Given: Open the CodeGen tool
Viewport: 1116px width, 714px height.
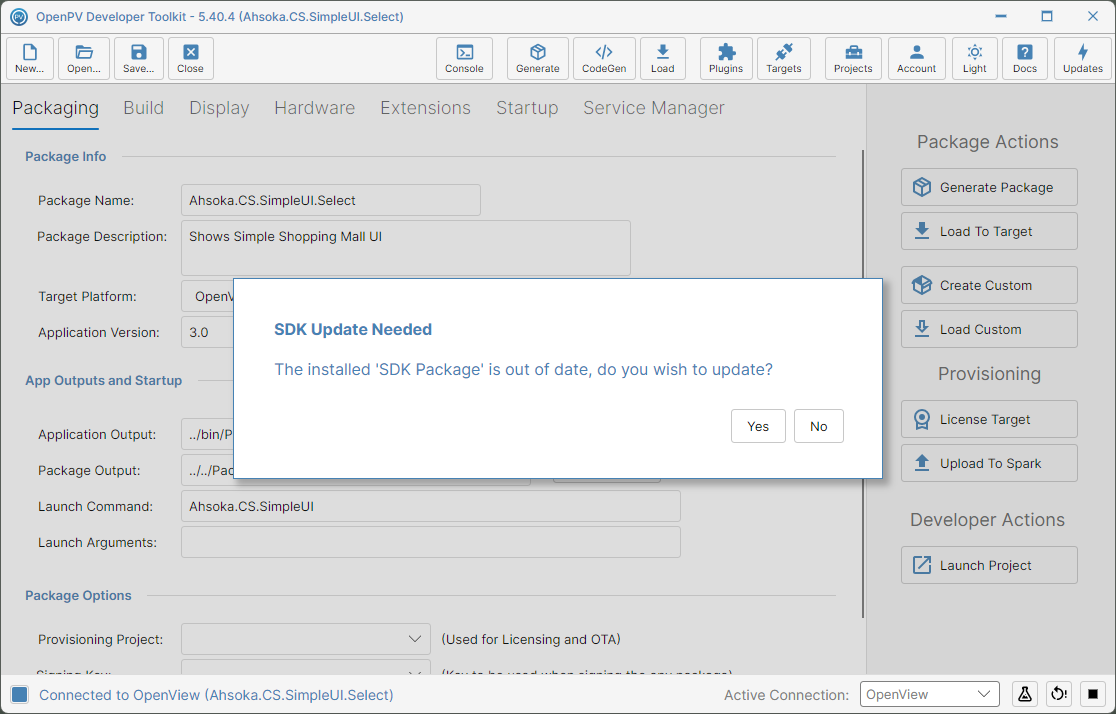Looking at the screenshot, I should tap(604, 58).
